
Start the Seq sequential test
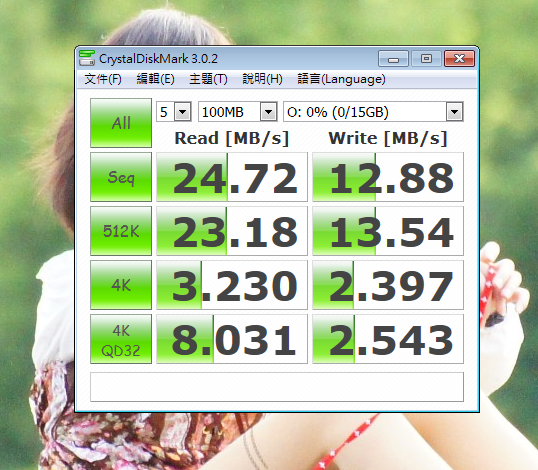point(121,177)
